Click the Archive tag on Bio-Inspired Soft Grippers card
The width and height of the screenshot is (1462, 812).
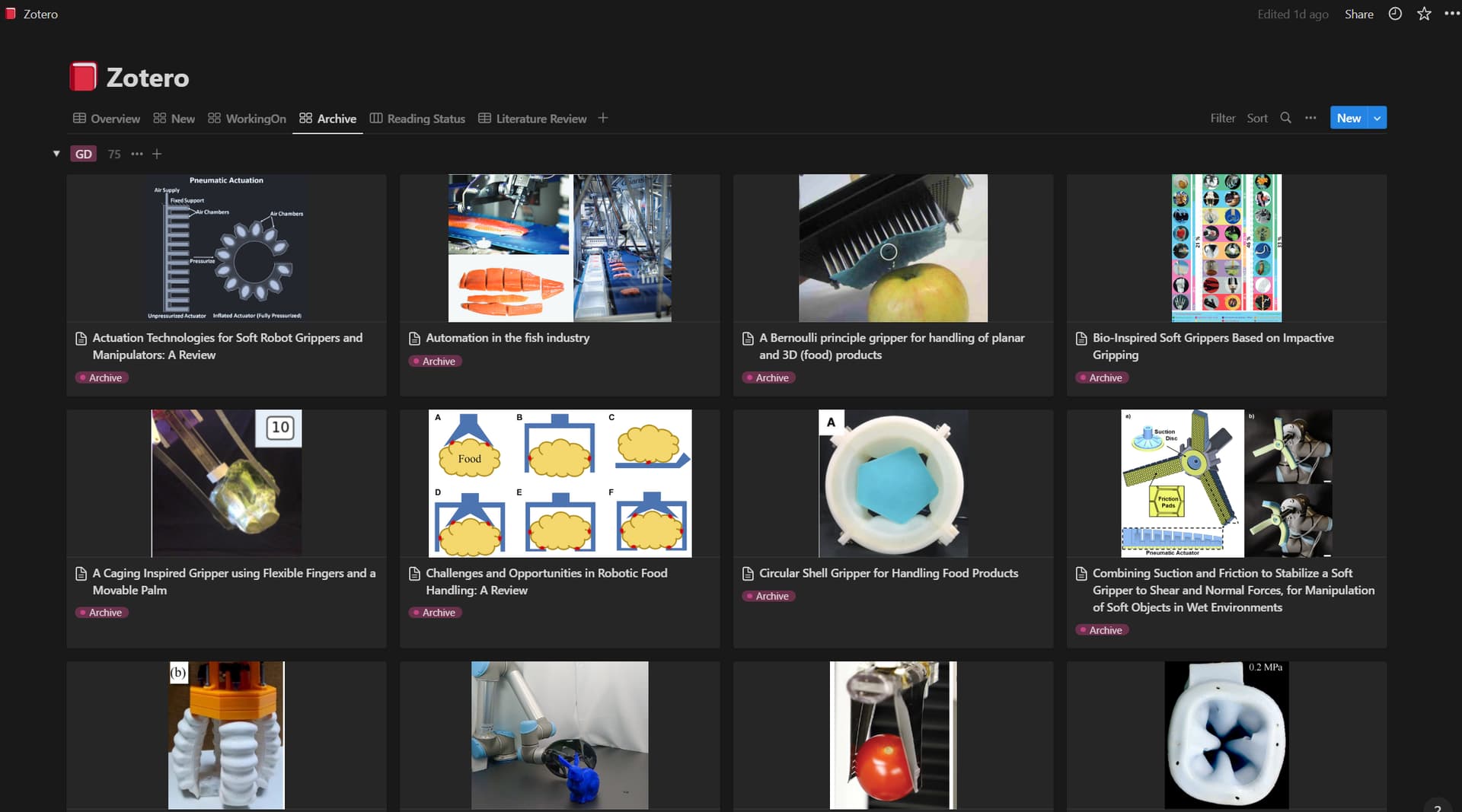1102,378
